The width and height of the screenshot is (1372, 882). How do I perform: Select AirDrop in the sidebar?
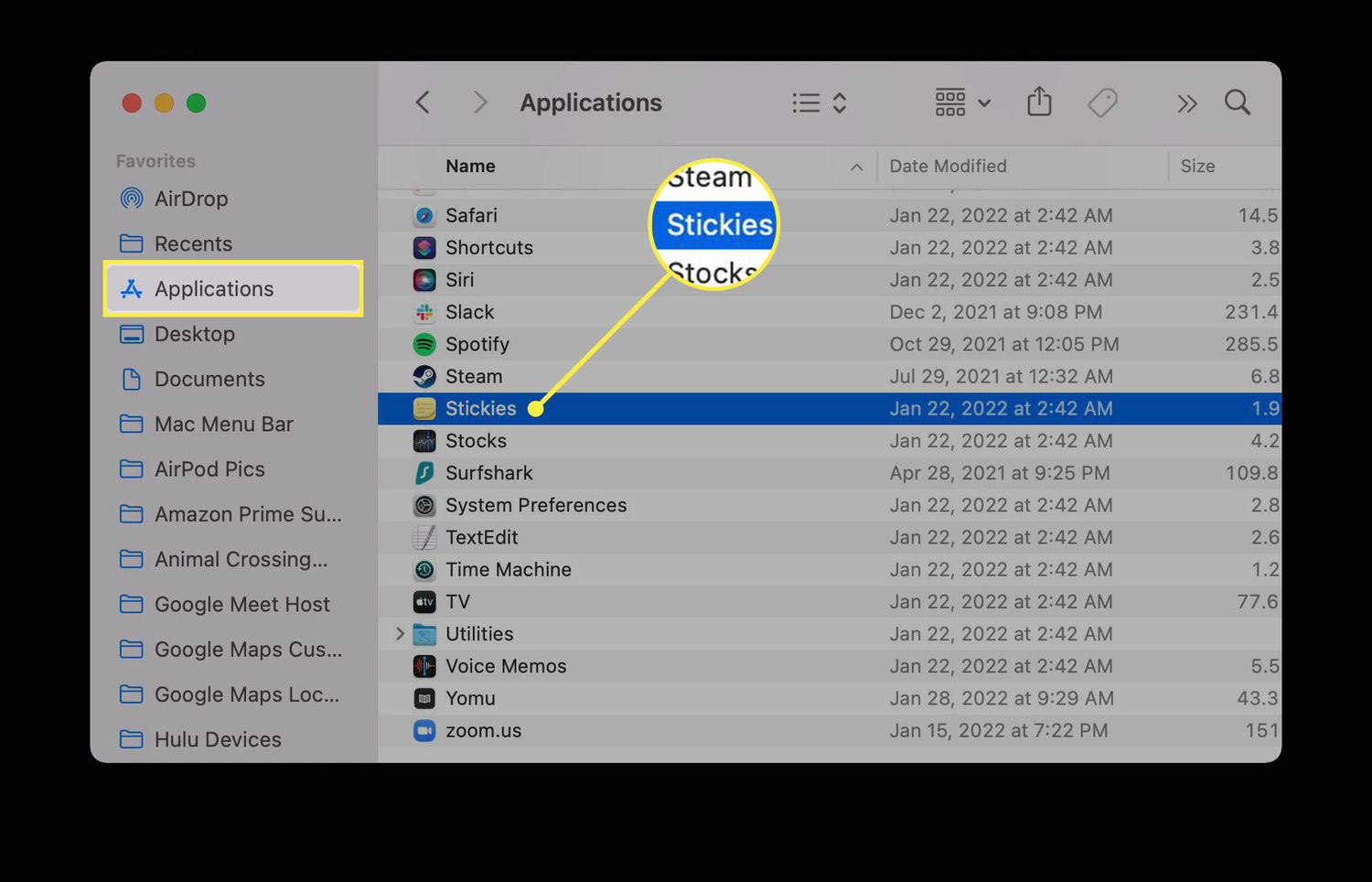coord(191,199)
